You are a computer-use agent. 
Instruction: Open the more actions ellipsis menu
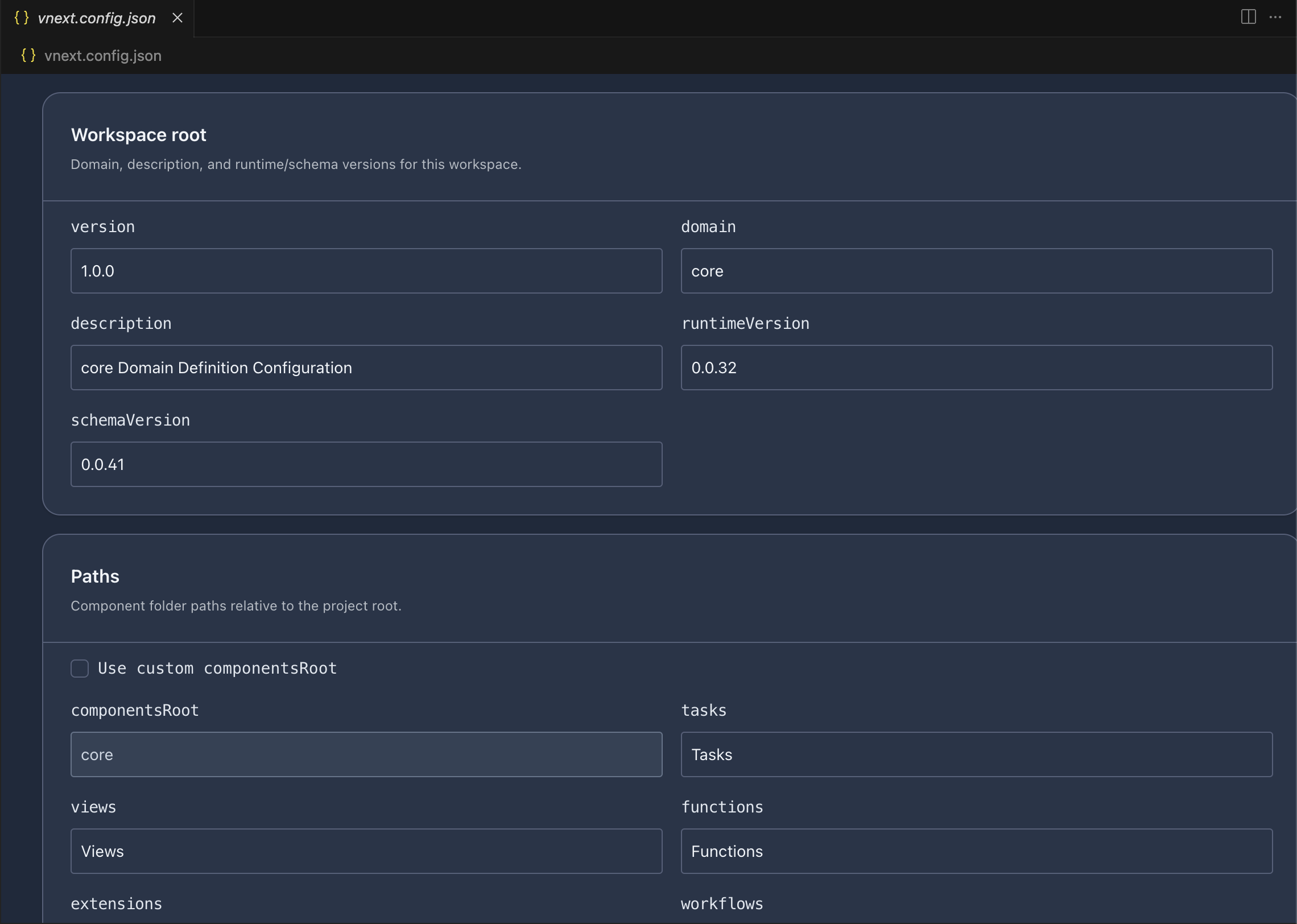click(1275, 17)
